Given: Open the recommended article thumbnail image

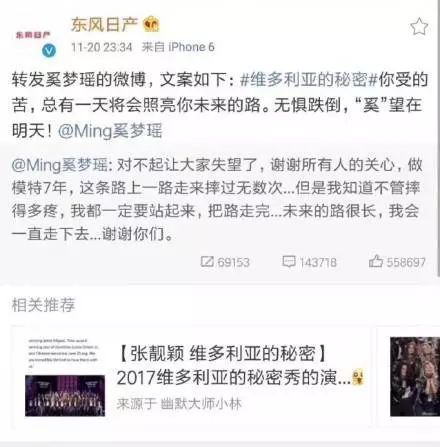Looking at the screenshot, I should click(65, 377).
